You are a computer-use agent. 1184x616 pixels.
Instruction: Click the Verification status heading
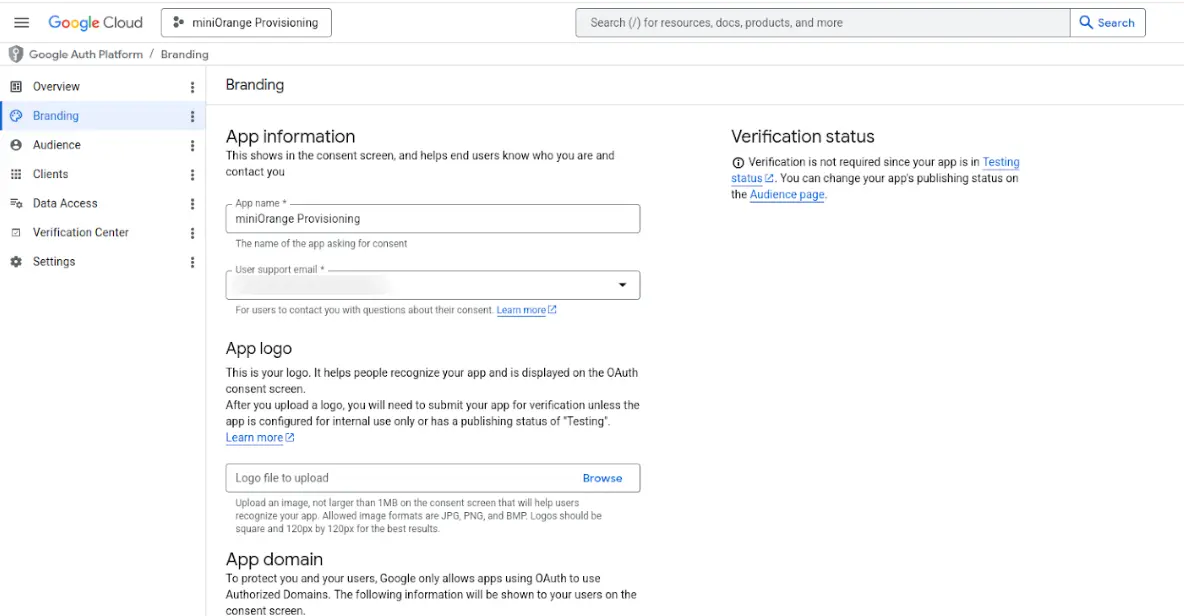coord(803,137)
